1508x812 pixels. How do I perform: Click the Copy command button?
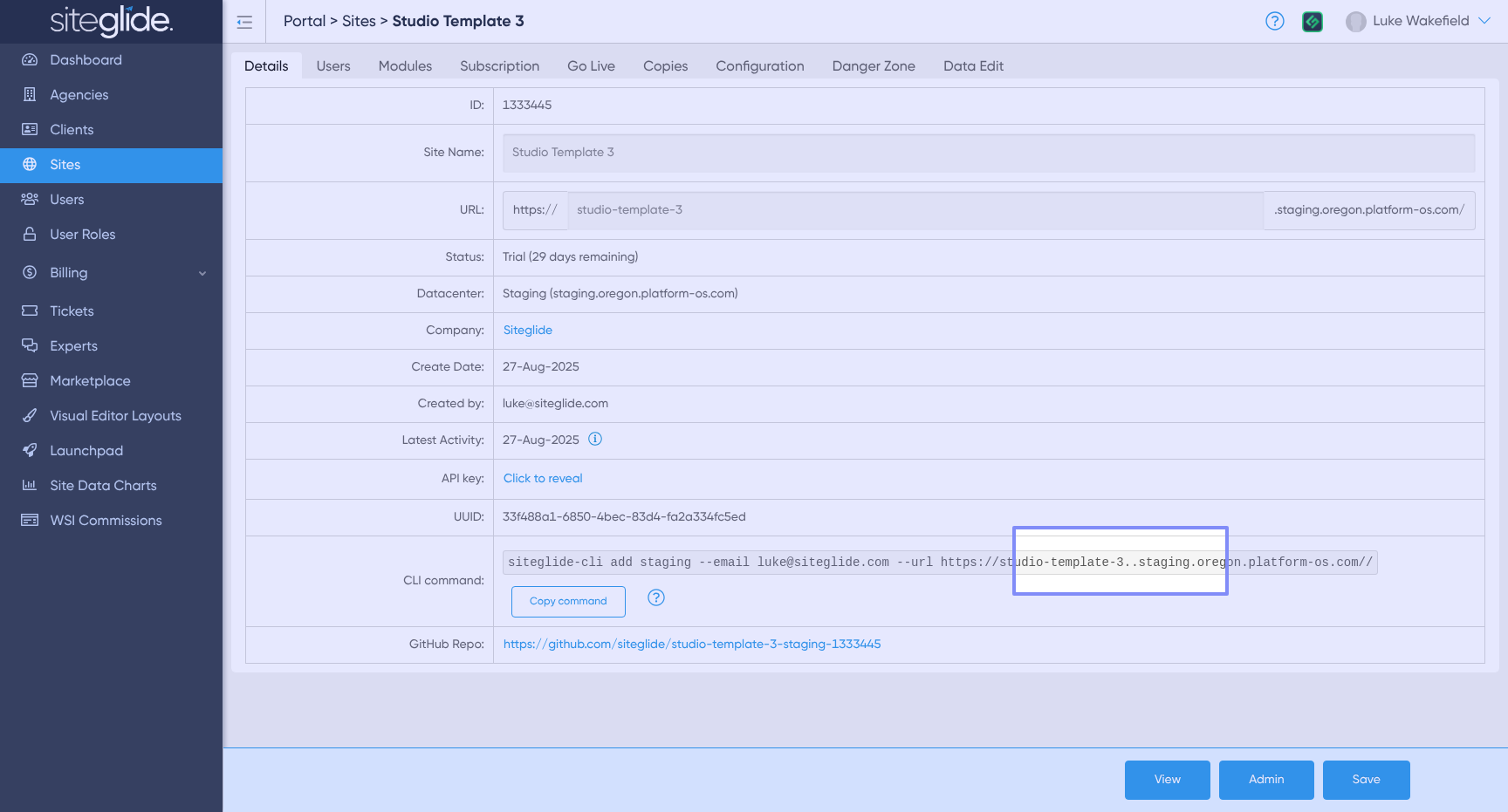(x=568, y=602)
